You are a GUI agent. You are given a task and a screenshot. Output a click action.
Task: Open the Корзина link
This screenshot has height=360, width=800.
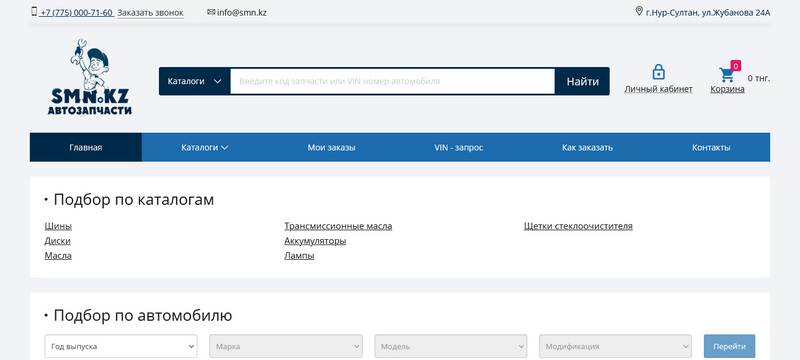coord(727,89)
